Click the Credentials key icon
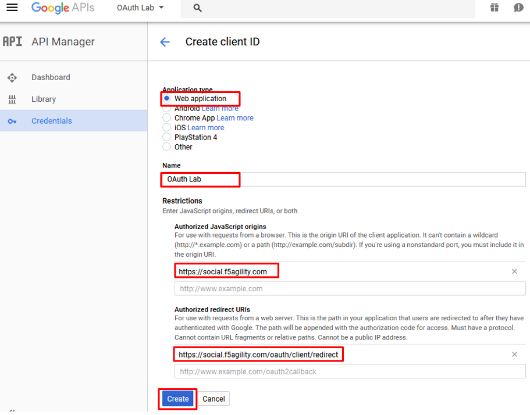The height and width of the screenshot is (415, 530). [12, 121]
